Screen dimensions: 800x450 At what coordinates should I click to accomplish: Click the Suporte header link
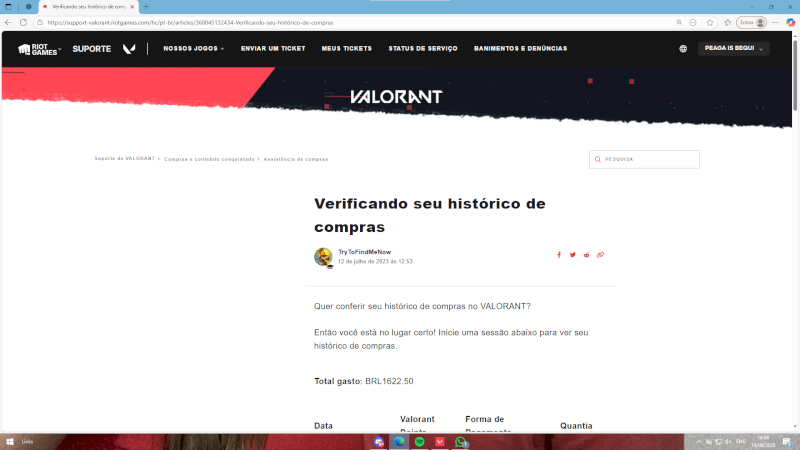point(92,49)
